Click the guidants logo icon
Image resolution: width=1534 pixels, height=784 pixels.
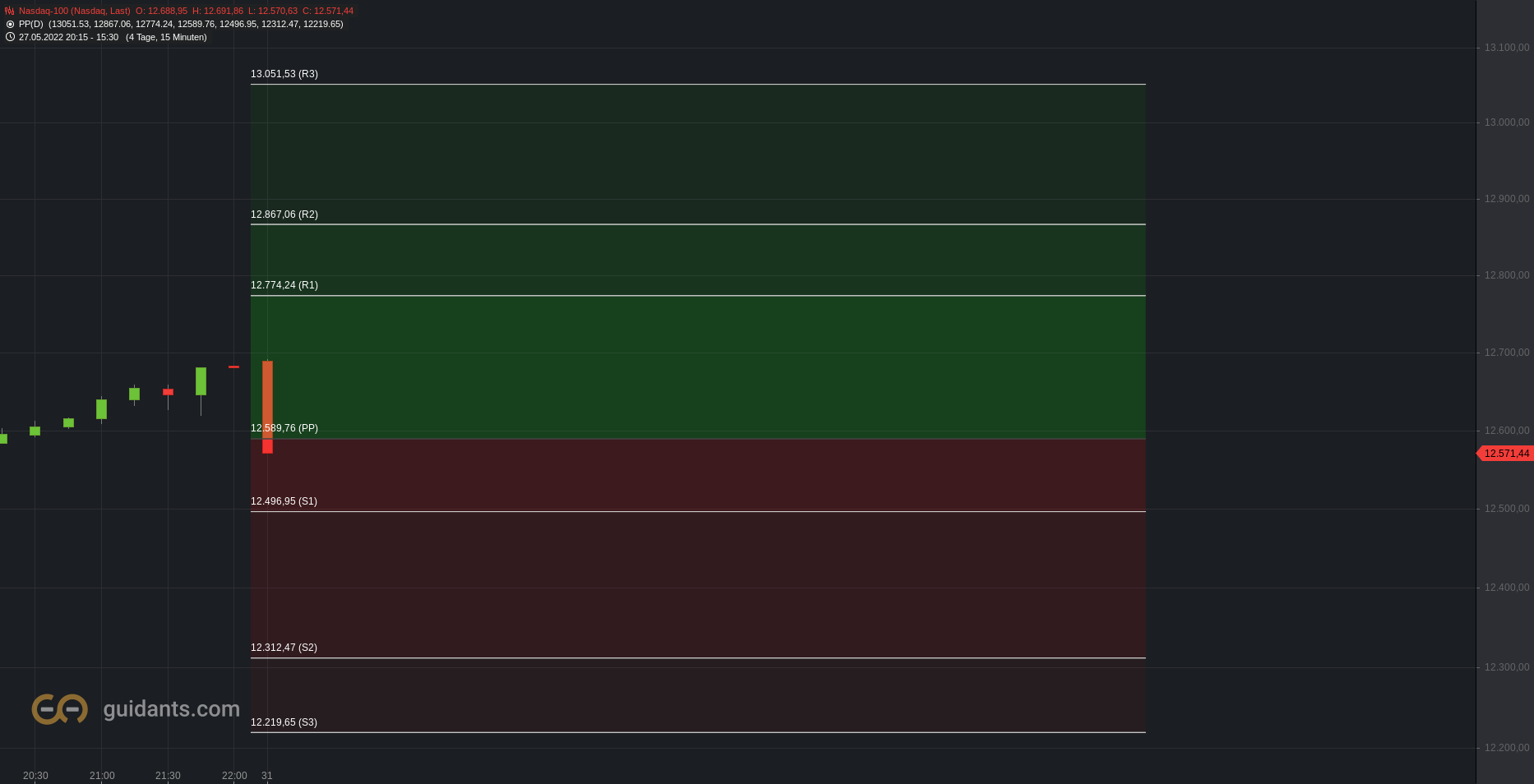[60, 709]
